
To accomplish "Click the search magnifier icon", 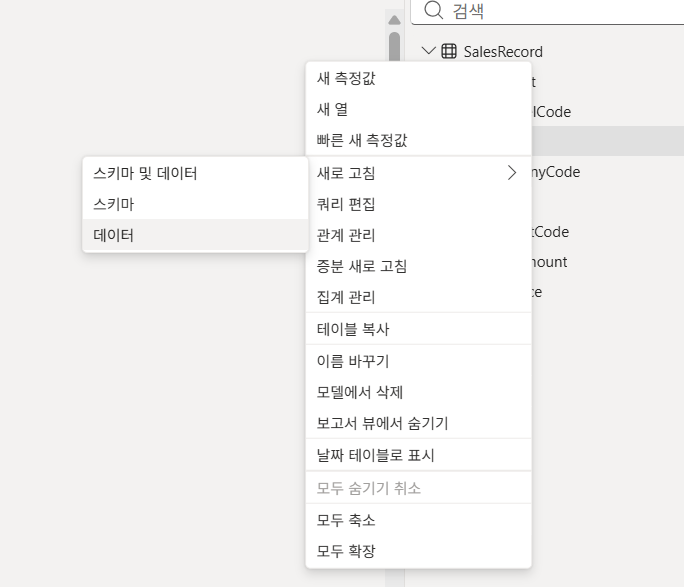I will click(433, 10).
